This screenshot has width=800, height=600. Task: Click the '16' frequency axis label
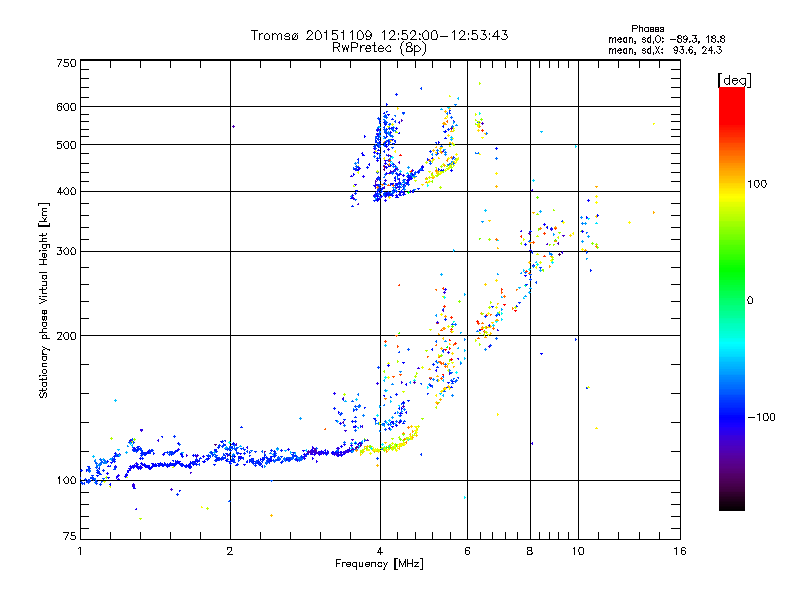[680, 551]
